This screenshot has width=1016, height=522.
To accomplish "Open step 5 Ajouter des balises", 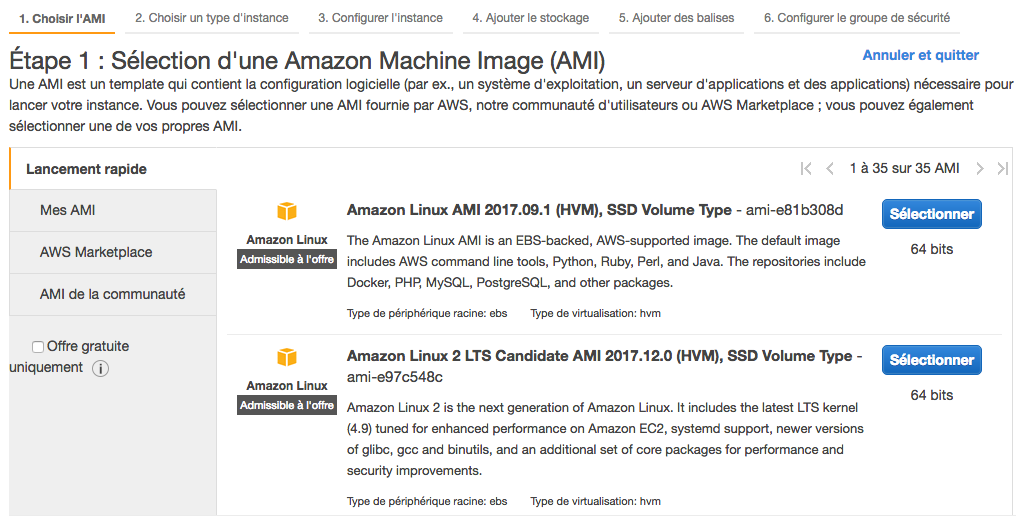I will point(676,18).
